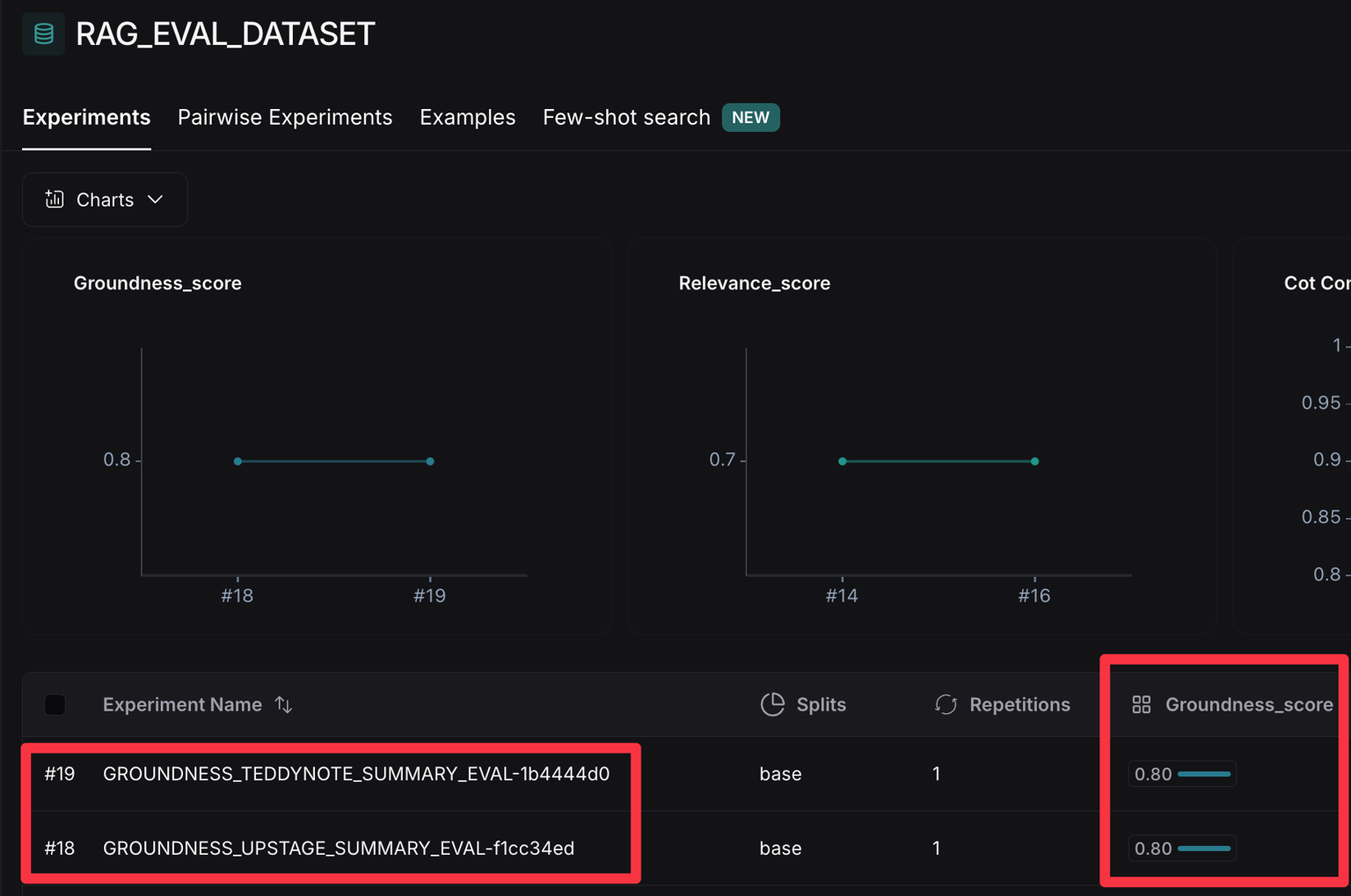Click the green database icon beside RAG_EVAL_DATASET

coord(43,34)
